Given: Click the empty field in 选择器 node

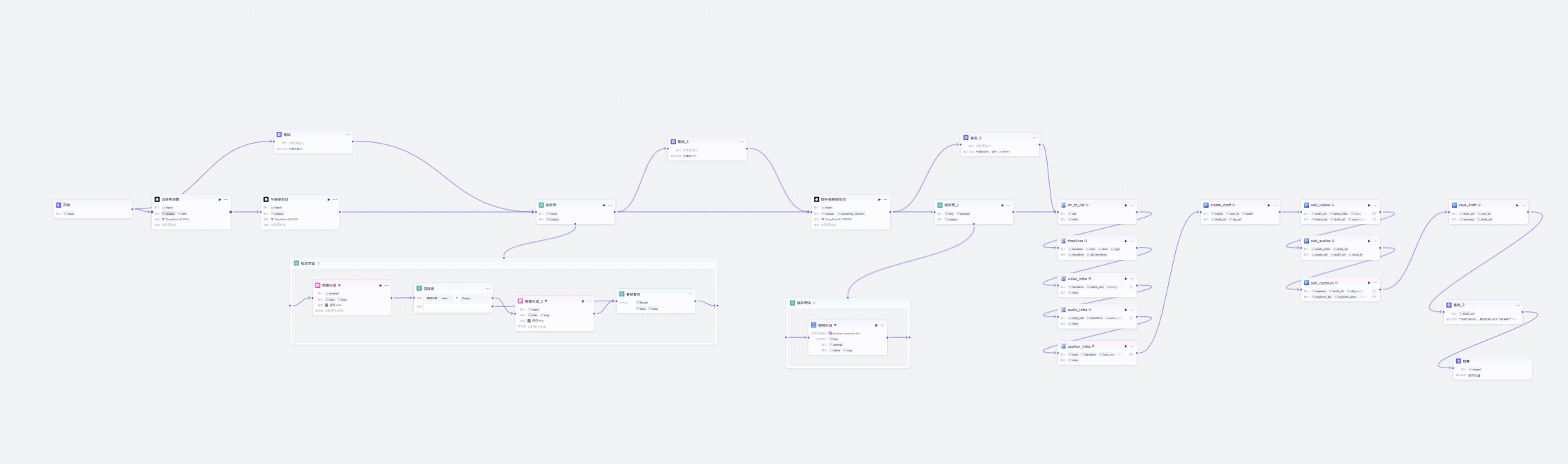Looking at the screenshot, I should point(456,306).
